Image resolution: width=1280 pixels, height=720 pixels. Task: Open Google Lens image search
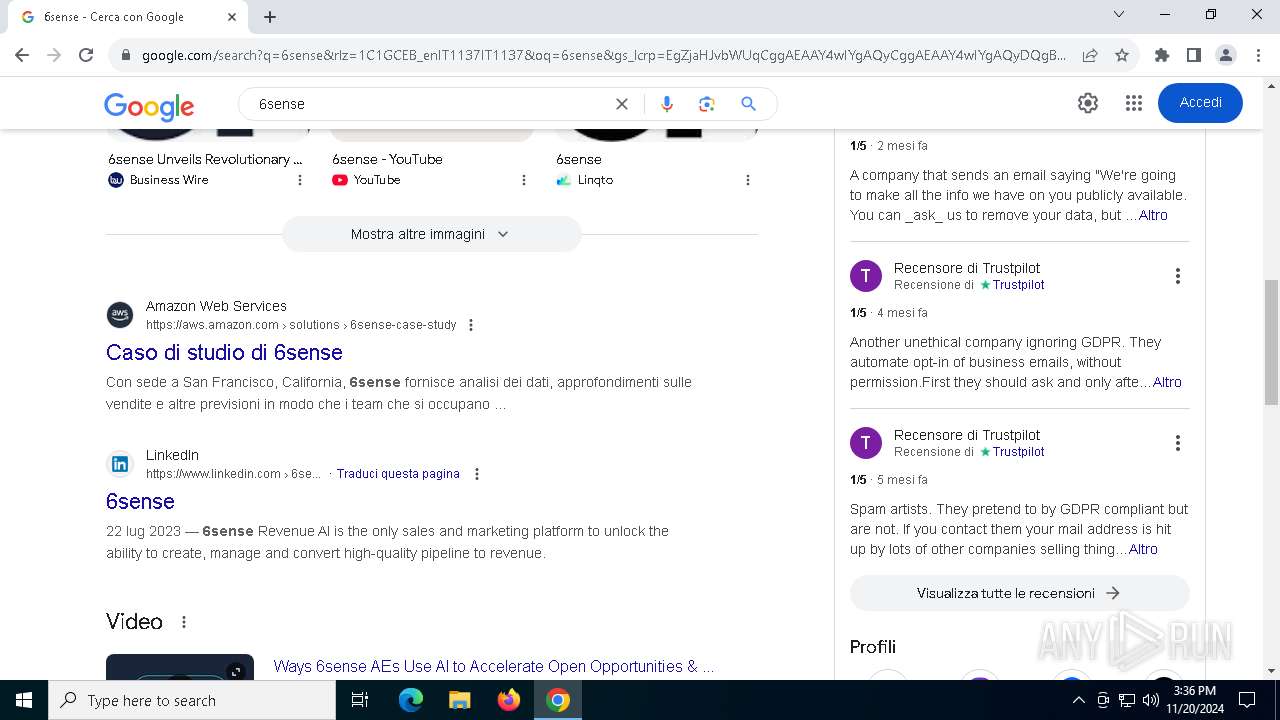pyautogui.click(x=707, y=104)
